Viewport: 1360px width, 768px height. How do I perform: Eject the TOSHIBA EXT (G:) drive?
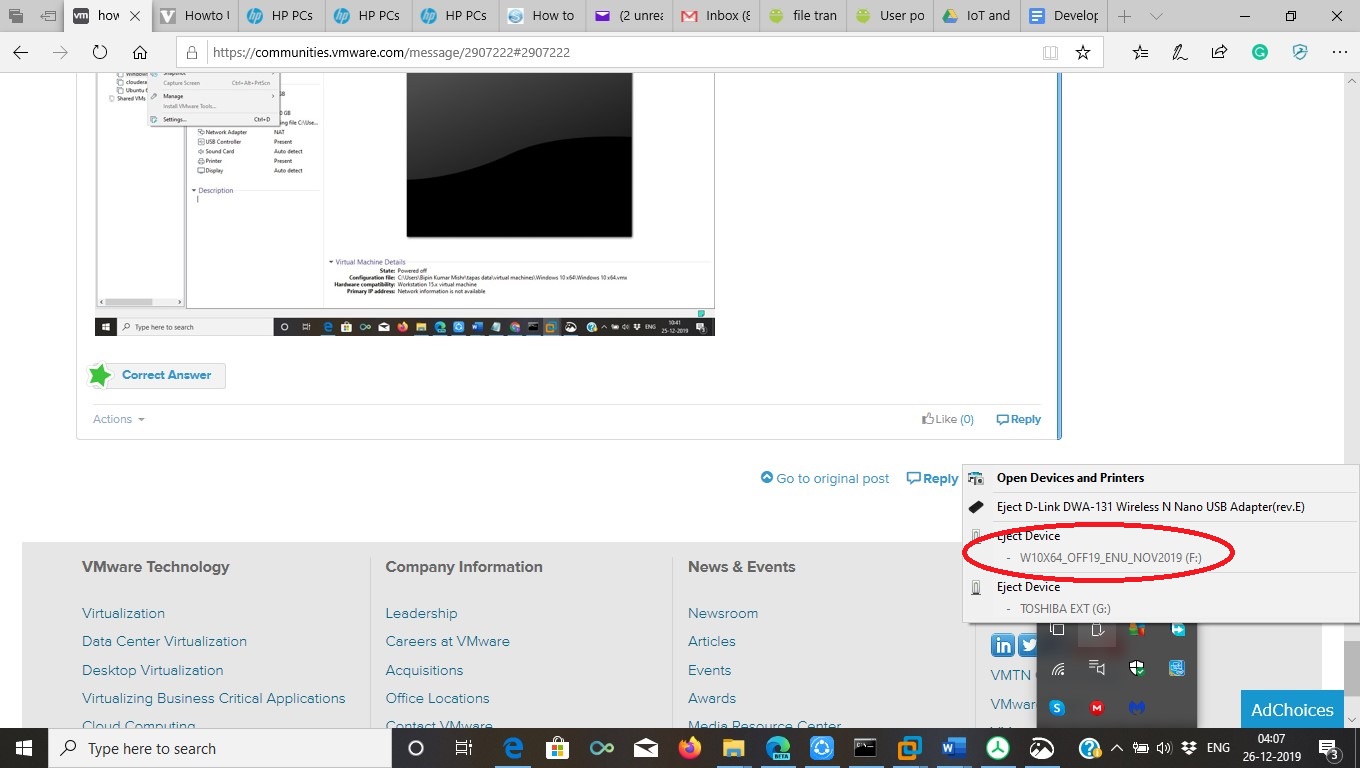tap(1065, 608)
